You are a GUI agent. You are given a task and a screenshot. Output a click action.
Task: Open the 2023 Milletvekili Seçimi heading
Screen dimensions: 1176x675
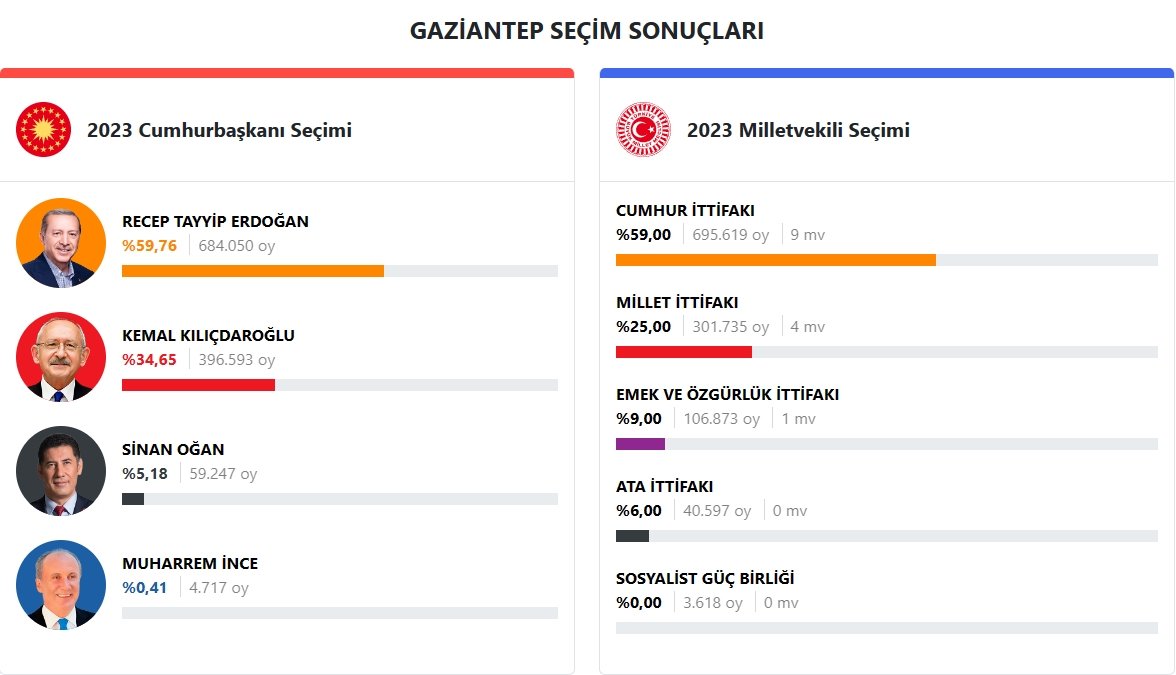(x=798, y=130)
